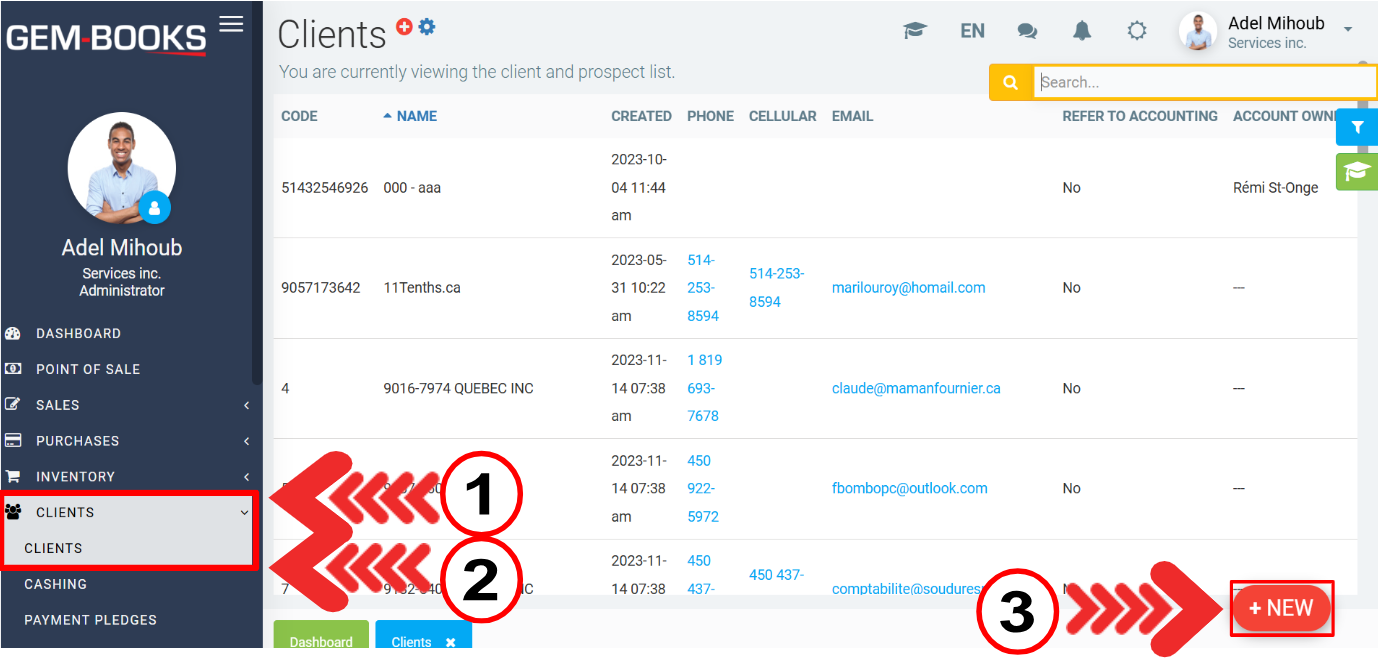
Task: Open the Adel Mihoub user dropdown arrow
Action: coord(1348,30)
